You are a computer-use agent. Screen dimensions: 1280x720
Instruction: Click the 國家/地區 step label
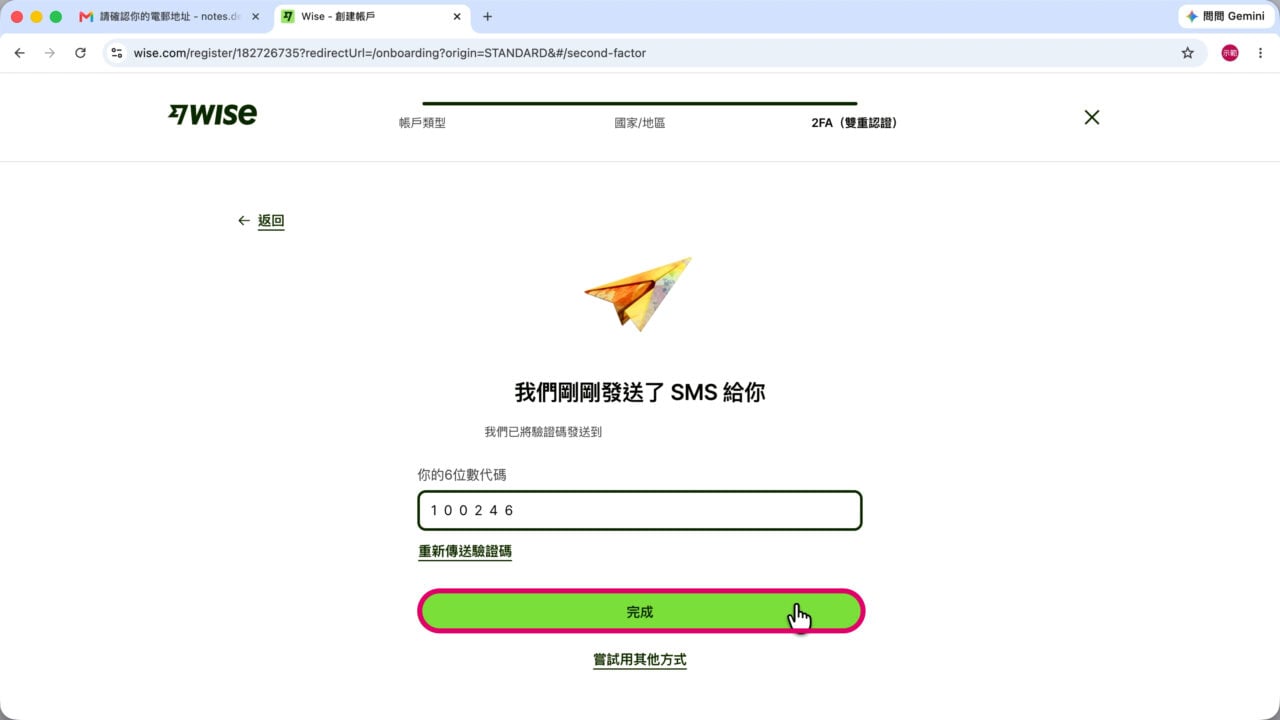point(640,123)
